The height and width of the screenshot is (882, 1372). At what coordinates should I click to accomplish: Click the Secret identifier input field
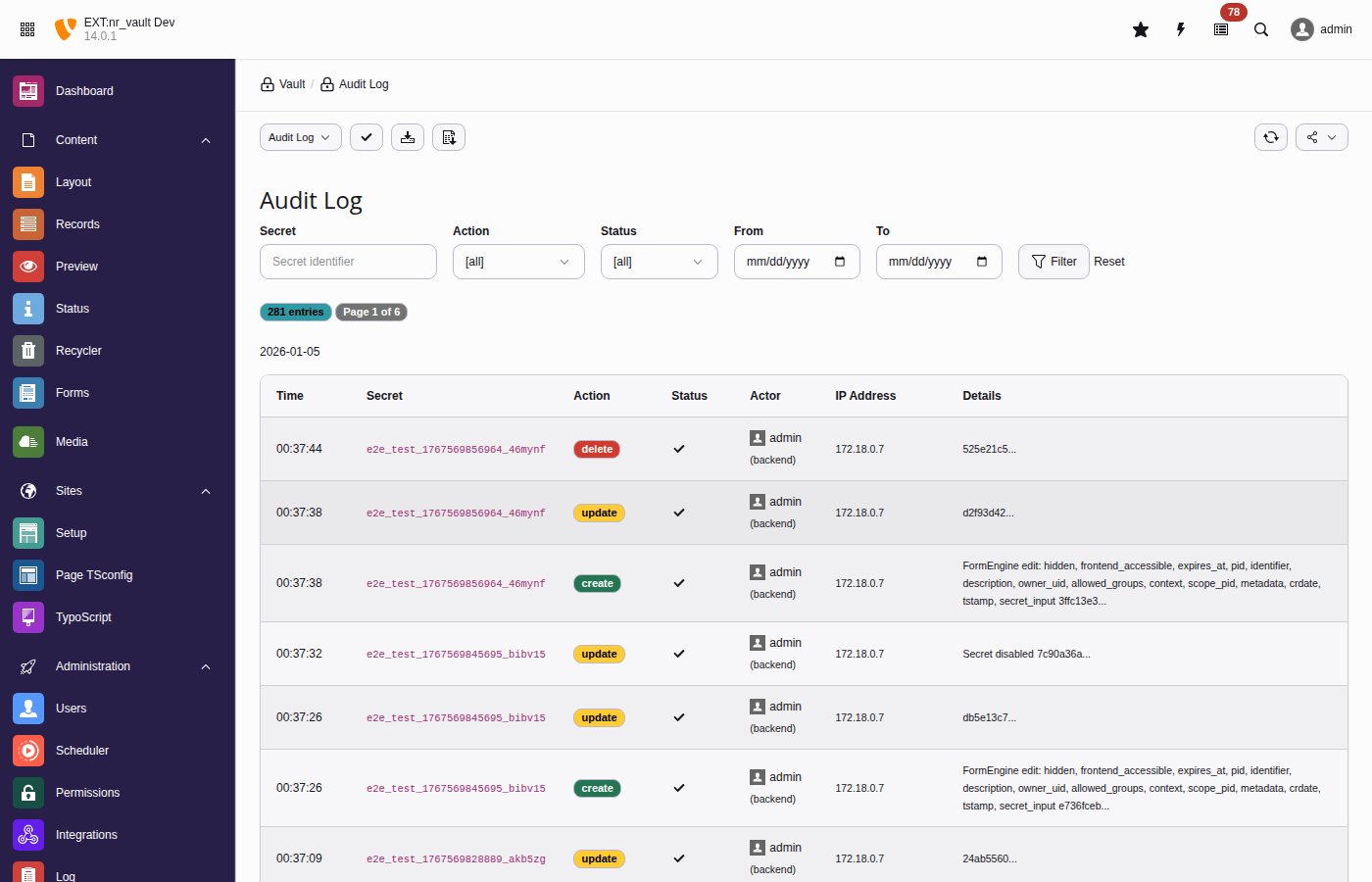[x=348, y=262]
